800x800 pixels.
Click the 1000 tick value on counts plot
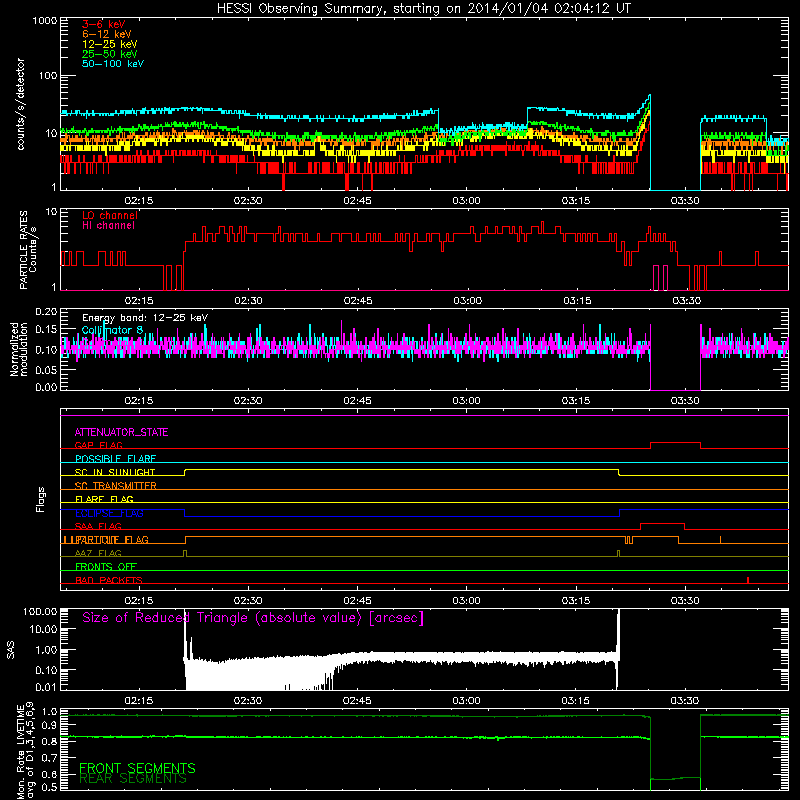(x=45, y=21)
